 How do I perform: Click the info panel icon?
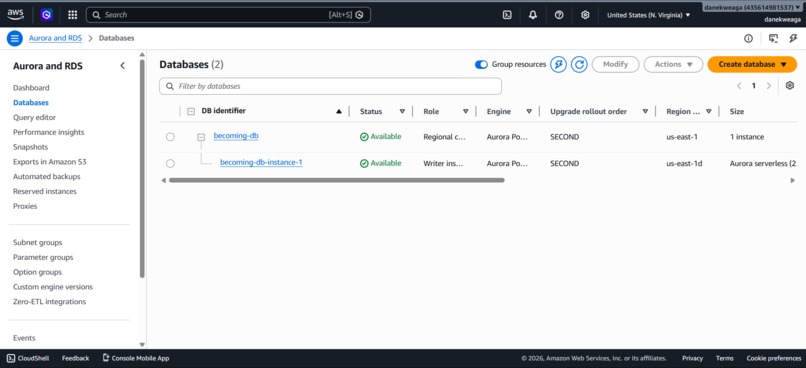point(748,39)
